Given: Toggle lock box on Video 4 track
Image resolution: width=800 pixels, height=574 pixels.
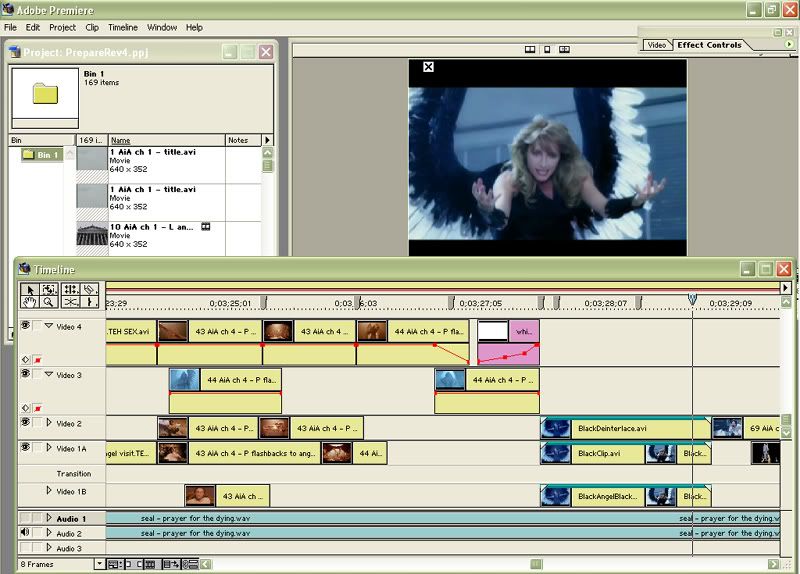Looking at the screenshot, I should (x=37, y=326).
